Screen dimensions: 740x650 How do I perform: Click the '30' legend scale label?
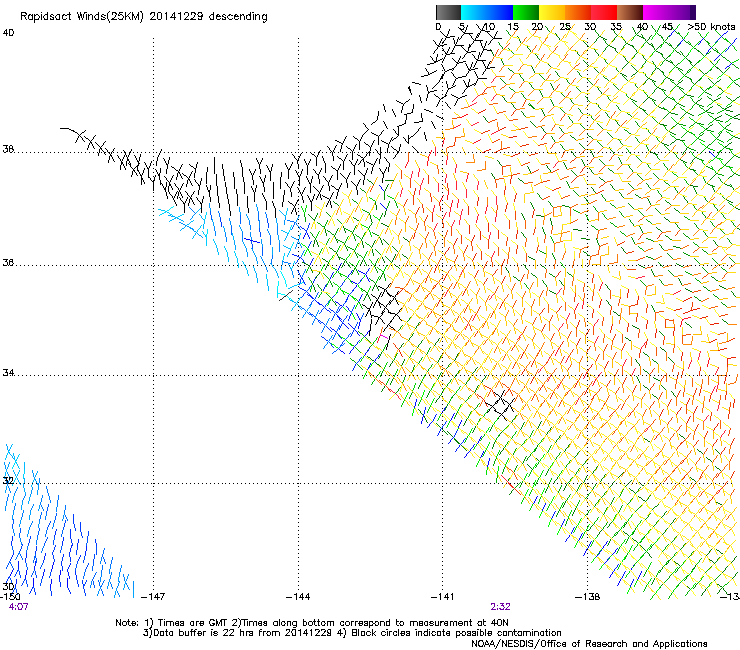click(590, 27)
